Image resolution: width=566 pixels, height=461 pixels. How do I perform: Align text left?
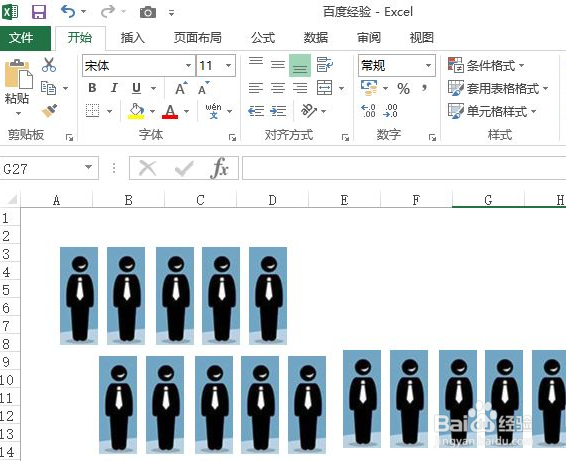point(256,88)
